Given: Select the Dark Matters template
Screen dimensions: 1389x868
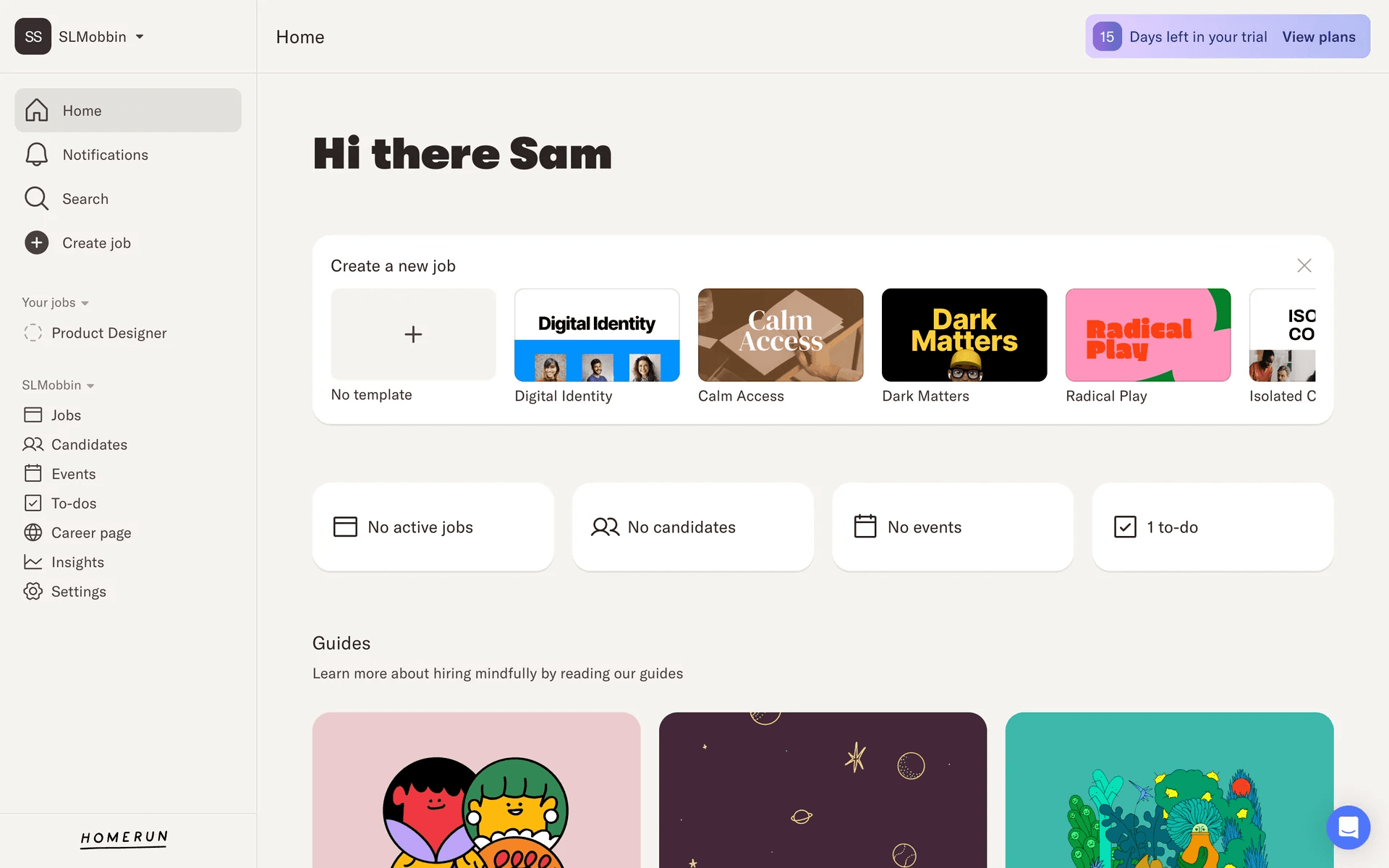Looking at the screenshot, I should pyautogui.click(x=964, y=346).
